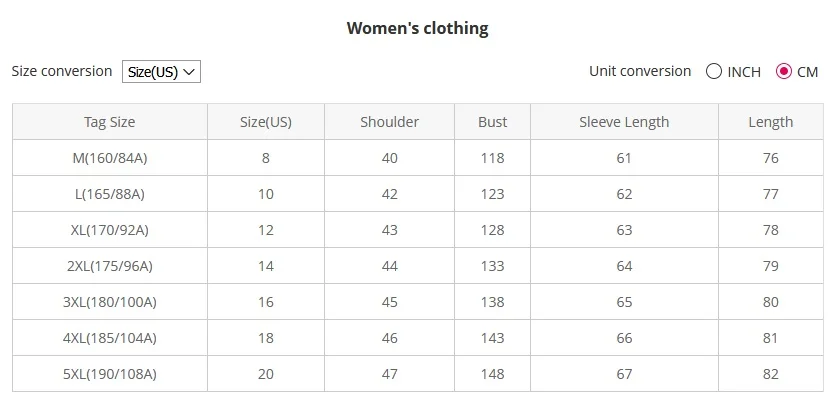Select the INCH unit radio button
Screen dimensions: 832x402
714,71
